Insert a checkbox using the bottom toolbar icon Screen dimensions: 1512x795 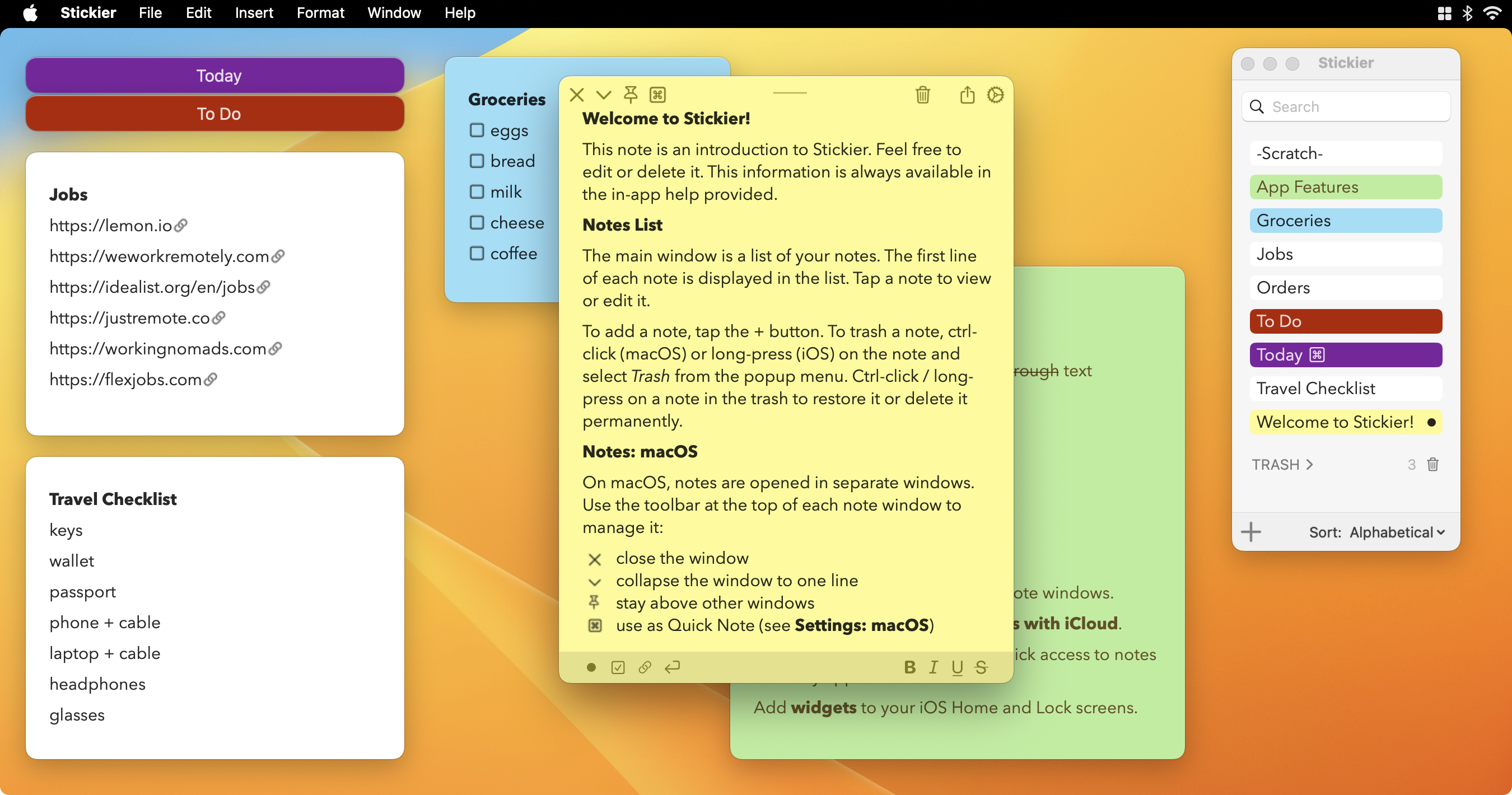coord(618,667)
